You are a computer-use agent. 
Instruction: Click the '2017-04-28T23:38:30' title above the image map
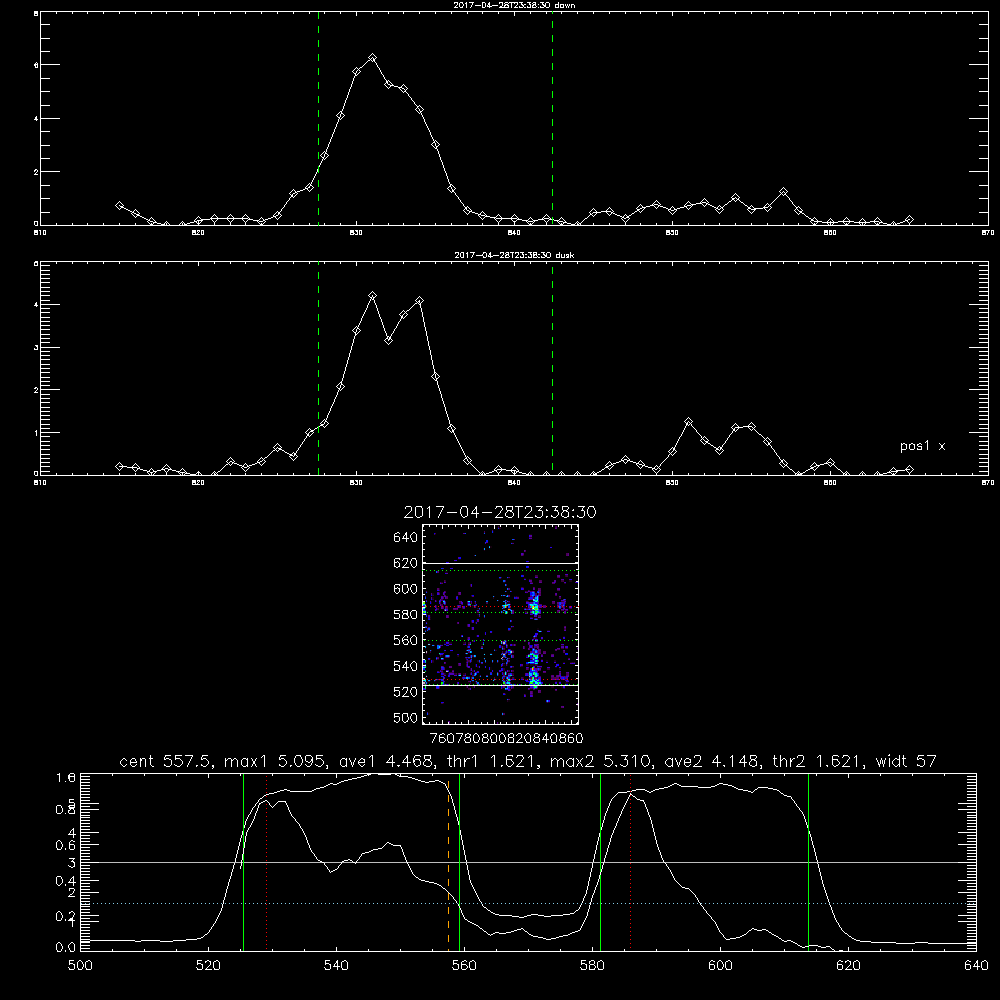coord(499,512)
